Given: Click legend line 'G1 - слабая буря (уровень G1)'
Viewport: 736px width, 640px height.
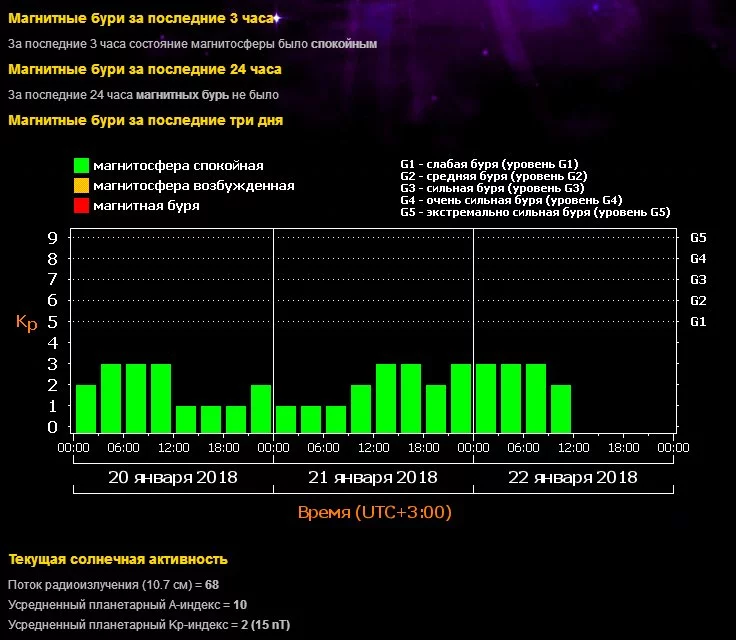Looking at the screenshot, I should (x=489, y=164).
